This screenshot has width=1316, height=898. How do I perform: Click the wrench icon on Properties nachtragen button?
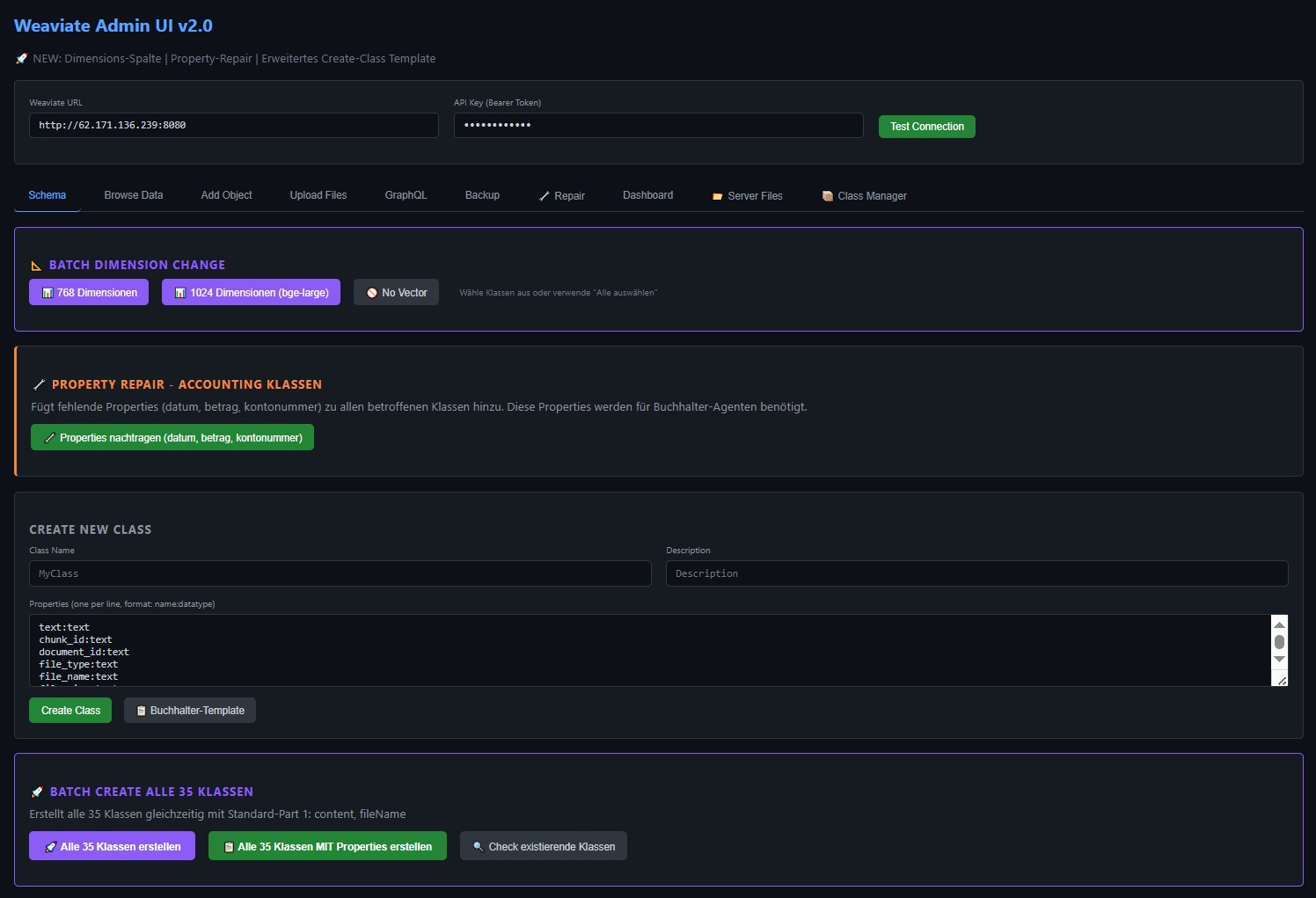click(50, 437)
